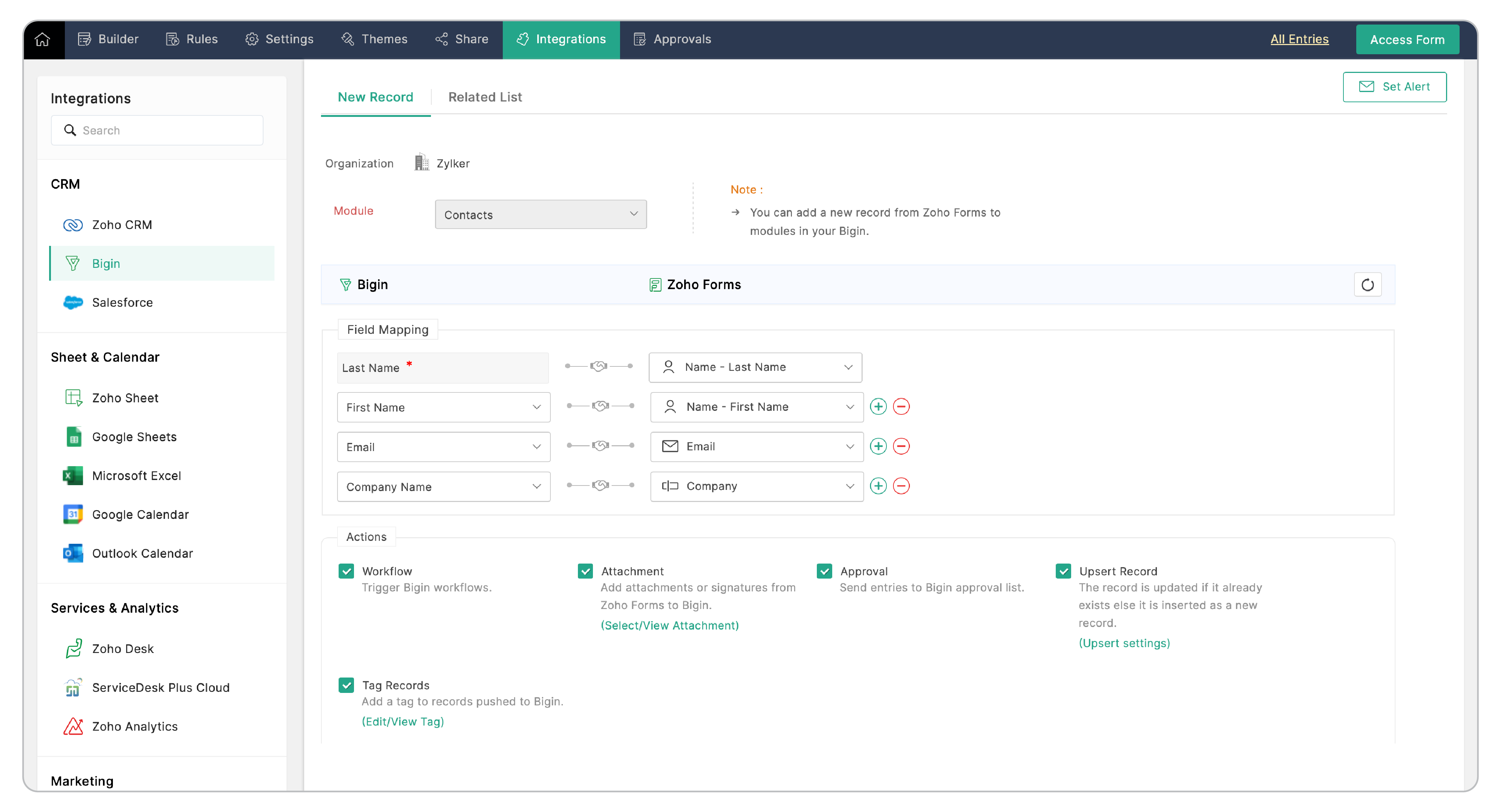
Task: Disable the Upsert Record option
Action: point(1063,571)
